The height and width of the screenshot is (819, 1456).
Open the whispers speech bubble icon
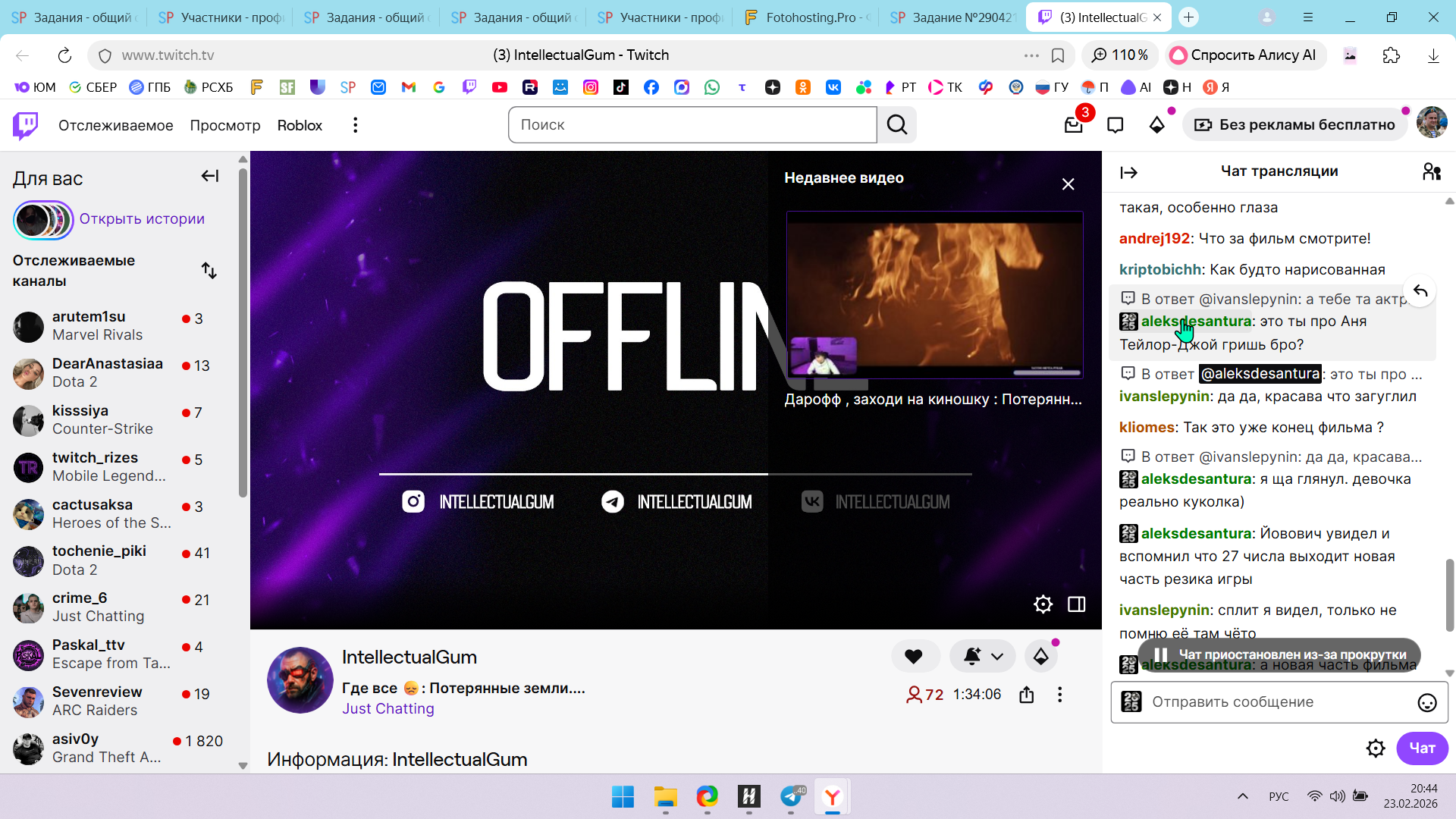point(1115,125)
